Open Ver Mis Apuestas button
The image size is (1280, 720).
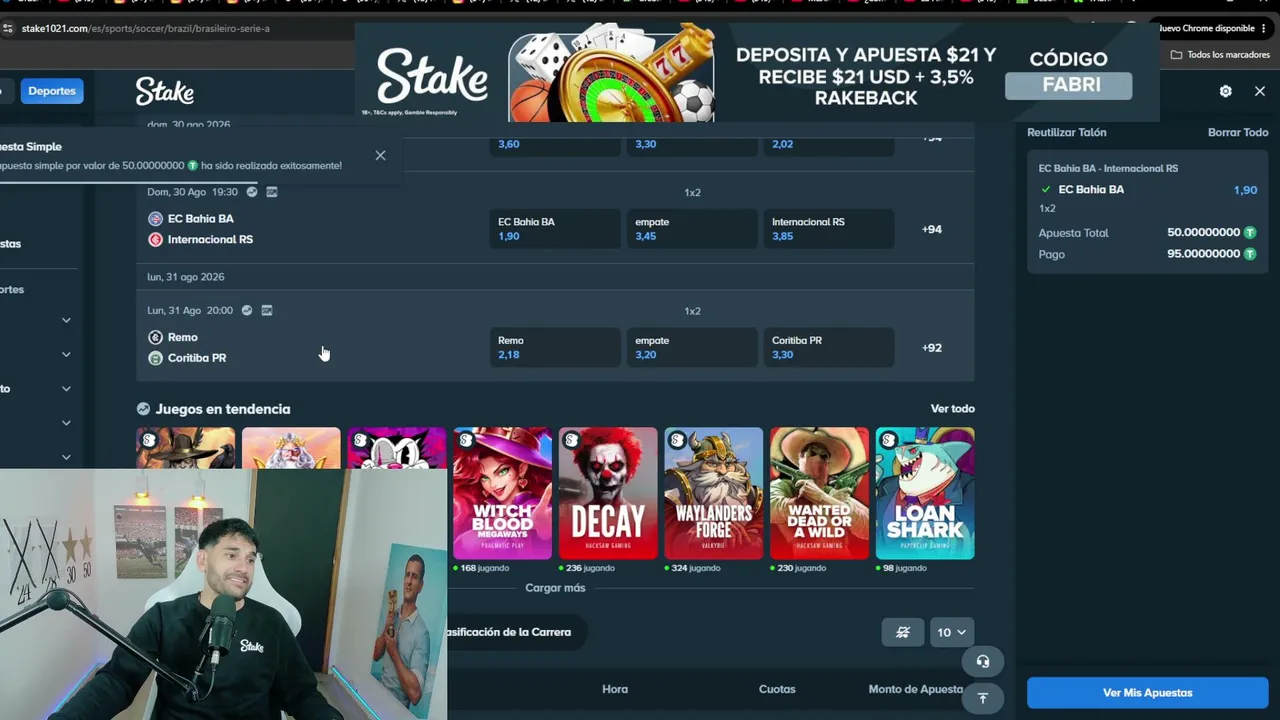click(x=1148, y=693)
